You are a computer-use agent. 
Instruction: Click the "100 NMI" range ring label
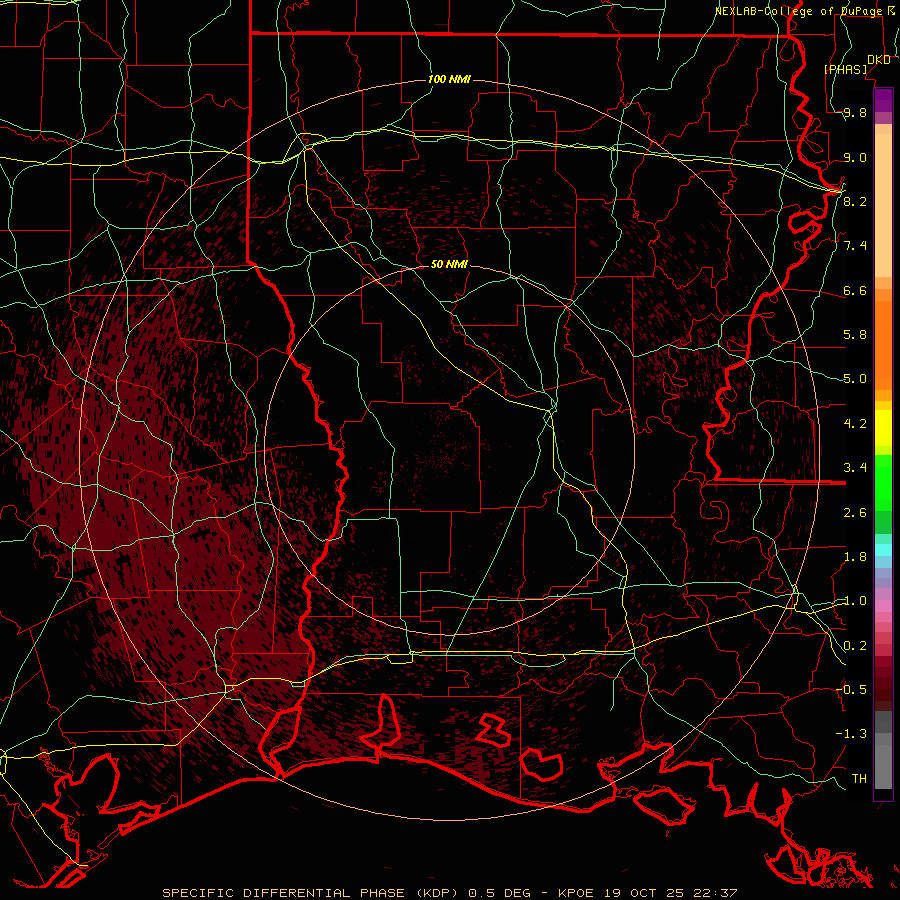pyautogui.click(x=449, y=79)
